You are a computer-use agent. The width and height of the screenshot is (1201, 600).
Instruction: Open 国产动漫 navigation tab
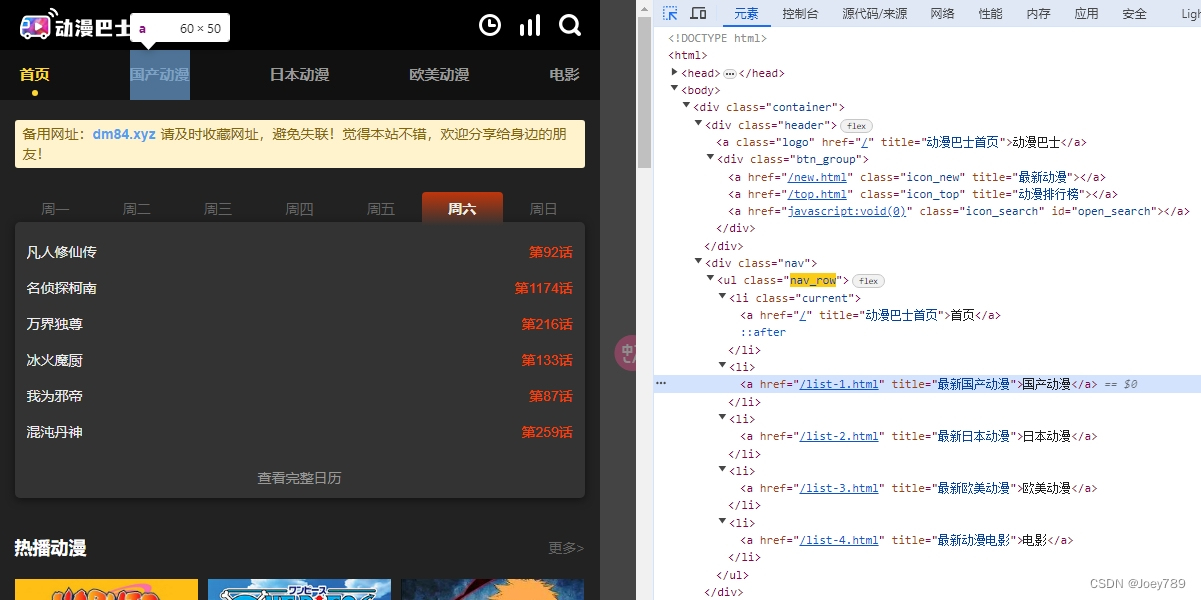pos(160,75)
